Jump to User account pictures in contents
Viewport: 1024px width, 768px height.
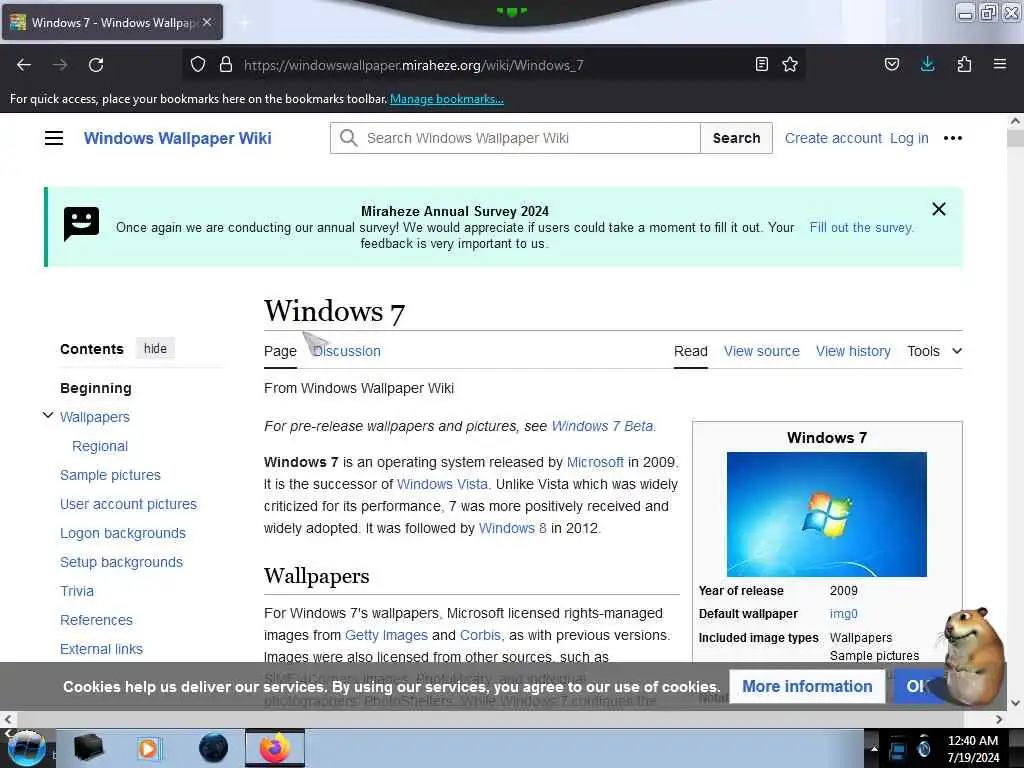pos(129,504)
